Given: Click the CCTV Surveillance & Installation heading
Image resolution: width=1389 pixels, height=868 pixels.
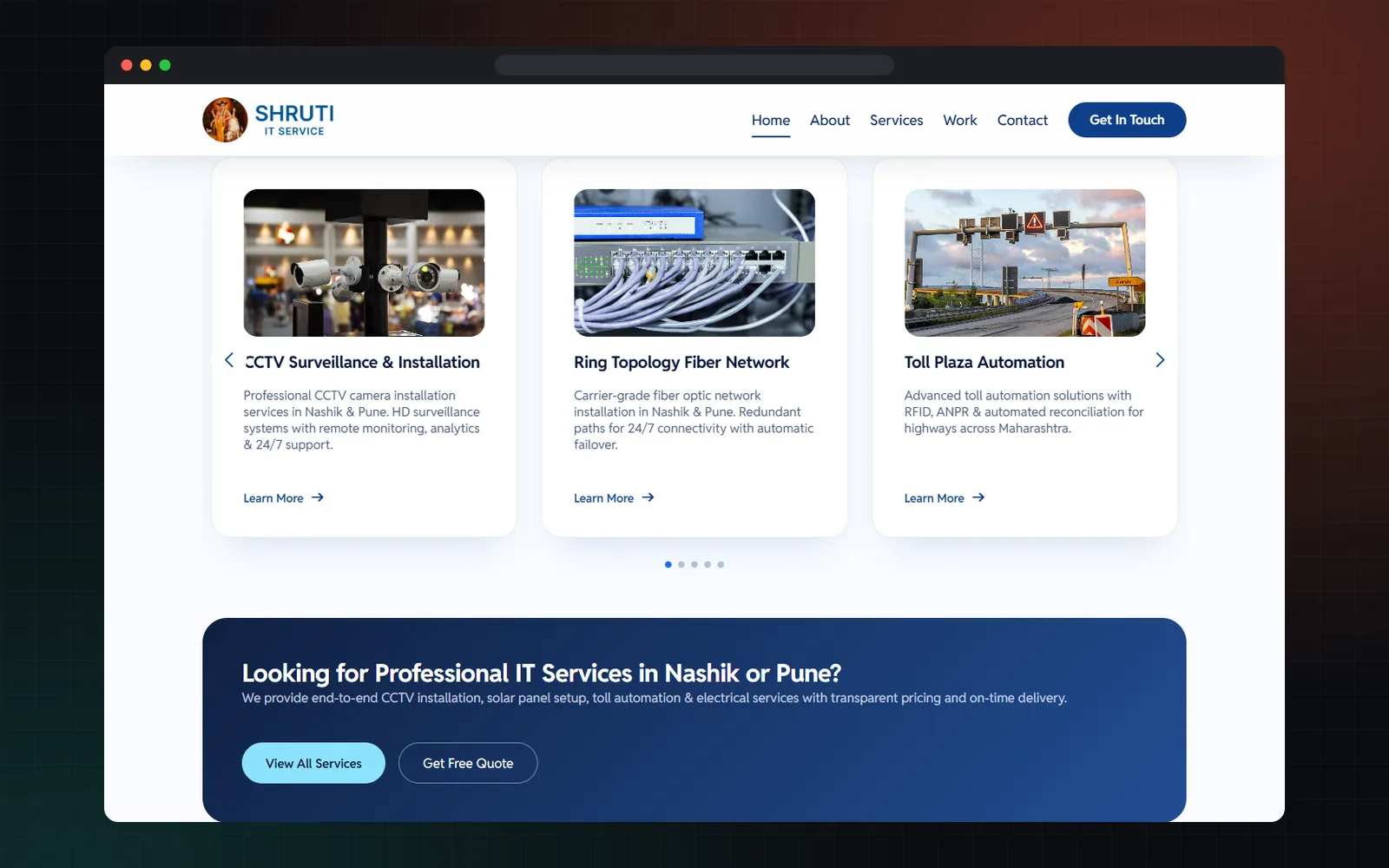Looking at the screenshot, I should pos(362,362).
